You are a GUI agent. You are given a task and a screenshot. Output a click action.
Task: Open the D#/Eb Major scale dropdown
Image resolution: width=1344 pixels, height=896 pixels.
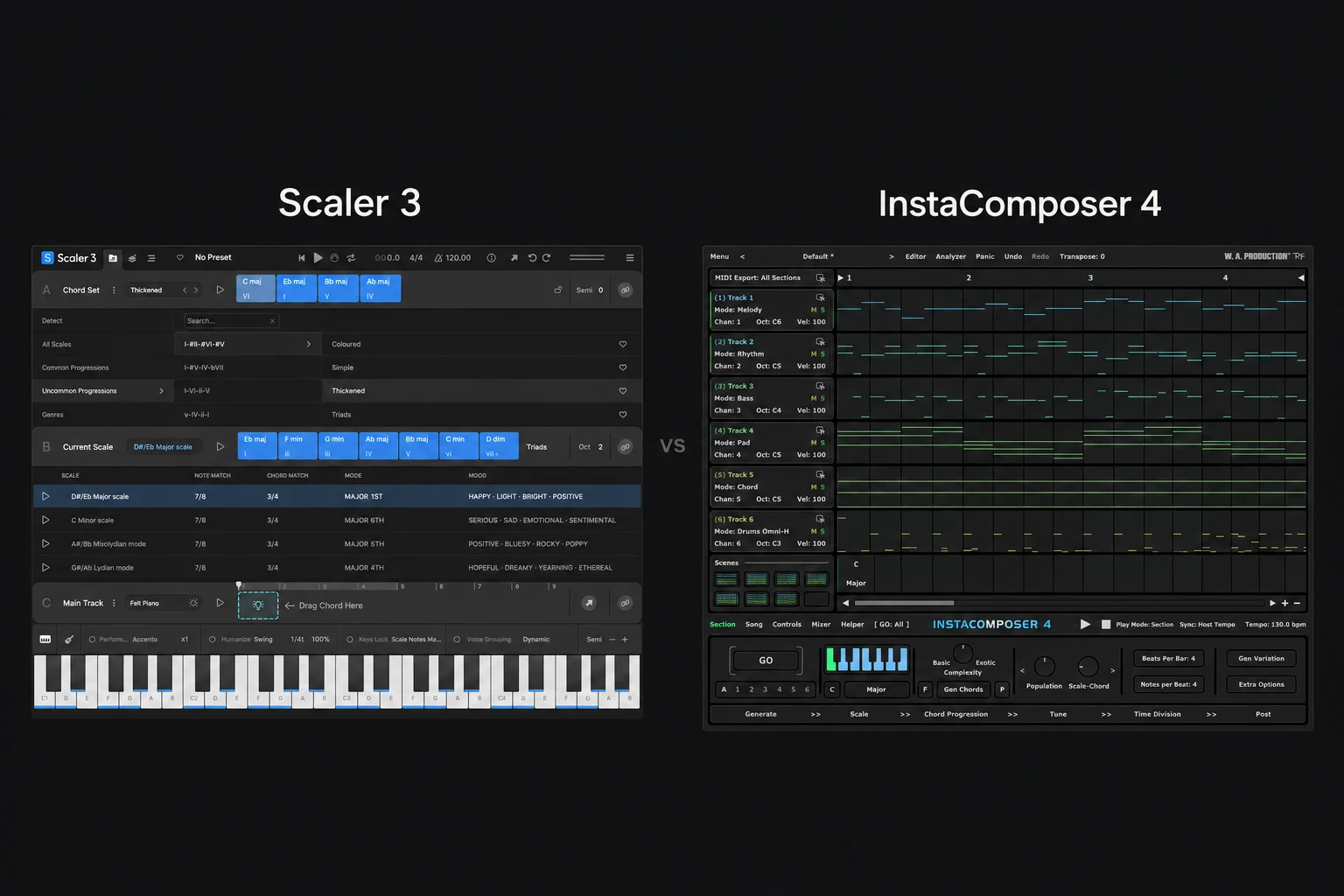(x=163, y=447)
